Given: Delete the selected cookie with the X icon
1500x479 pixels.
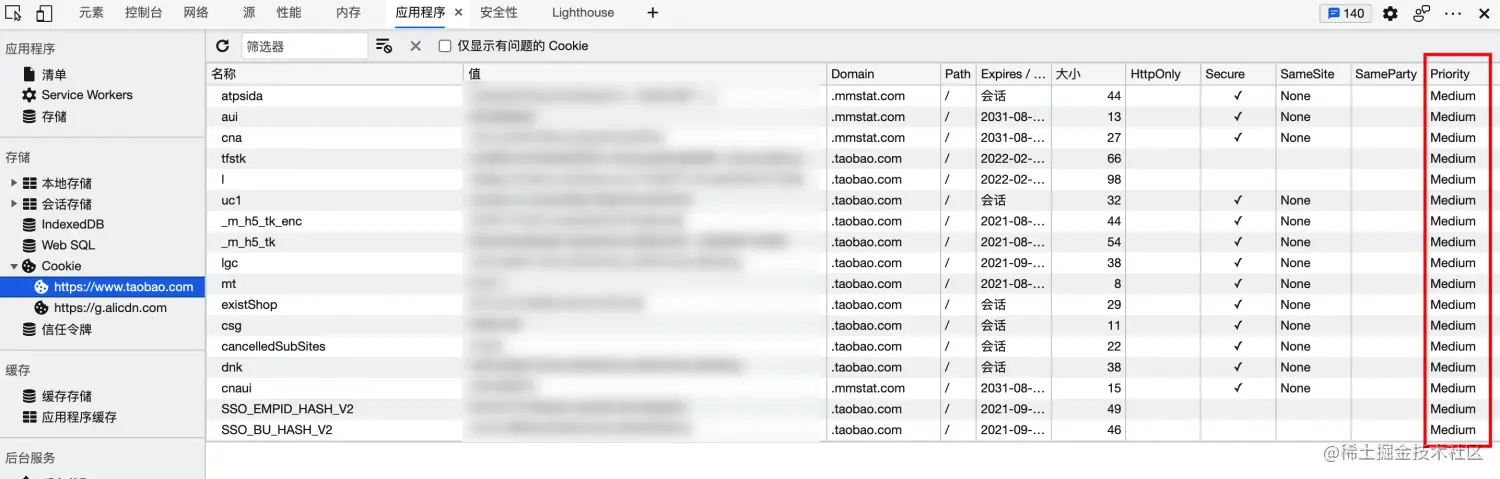Looking at the screenshot, I should click(x=415, y=46).
